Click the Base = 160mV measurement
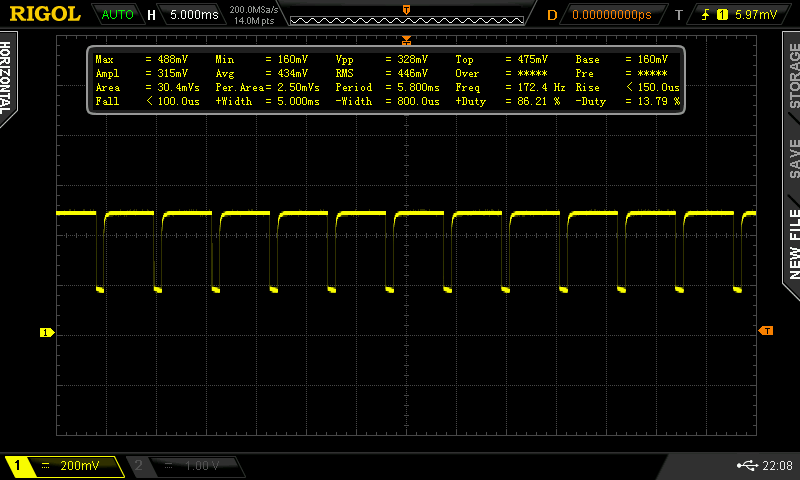 [621, 59]
